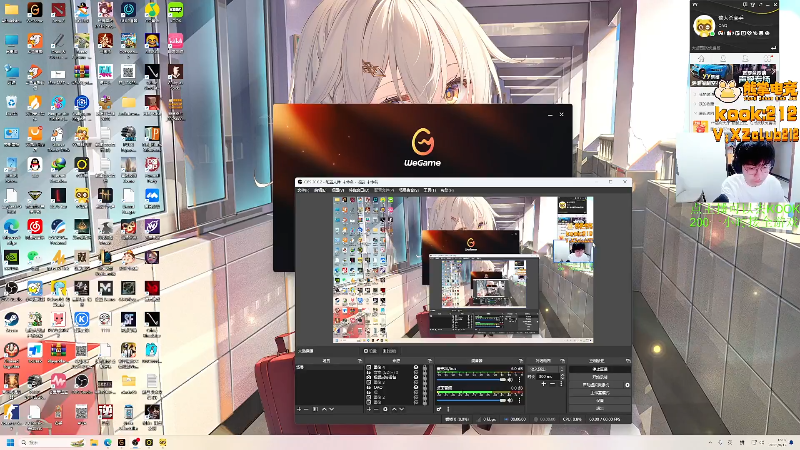800x450 pixels.
Task: Click the settings button in OBS controls
Action: point(599,401)
